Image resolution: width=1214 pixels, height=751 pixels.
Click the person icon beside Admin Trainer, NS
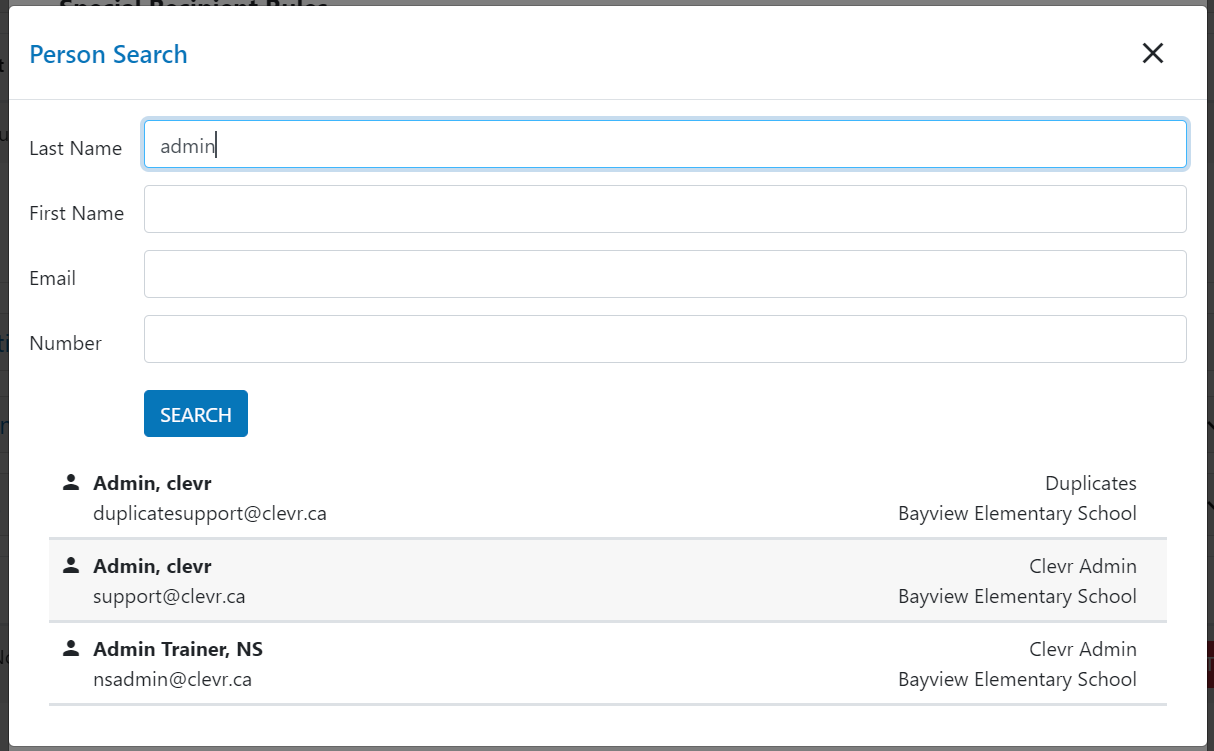(70, 648)
